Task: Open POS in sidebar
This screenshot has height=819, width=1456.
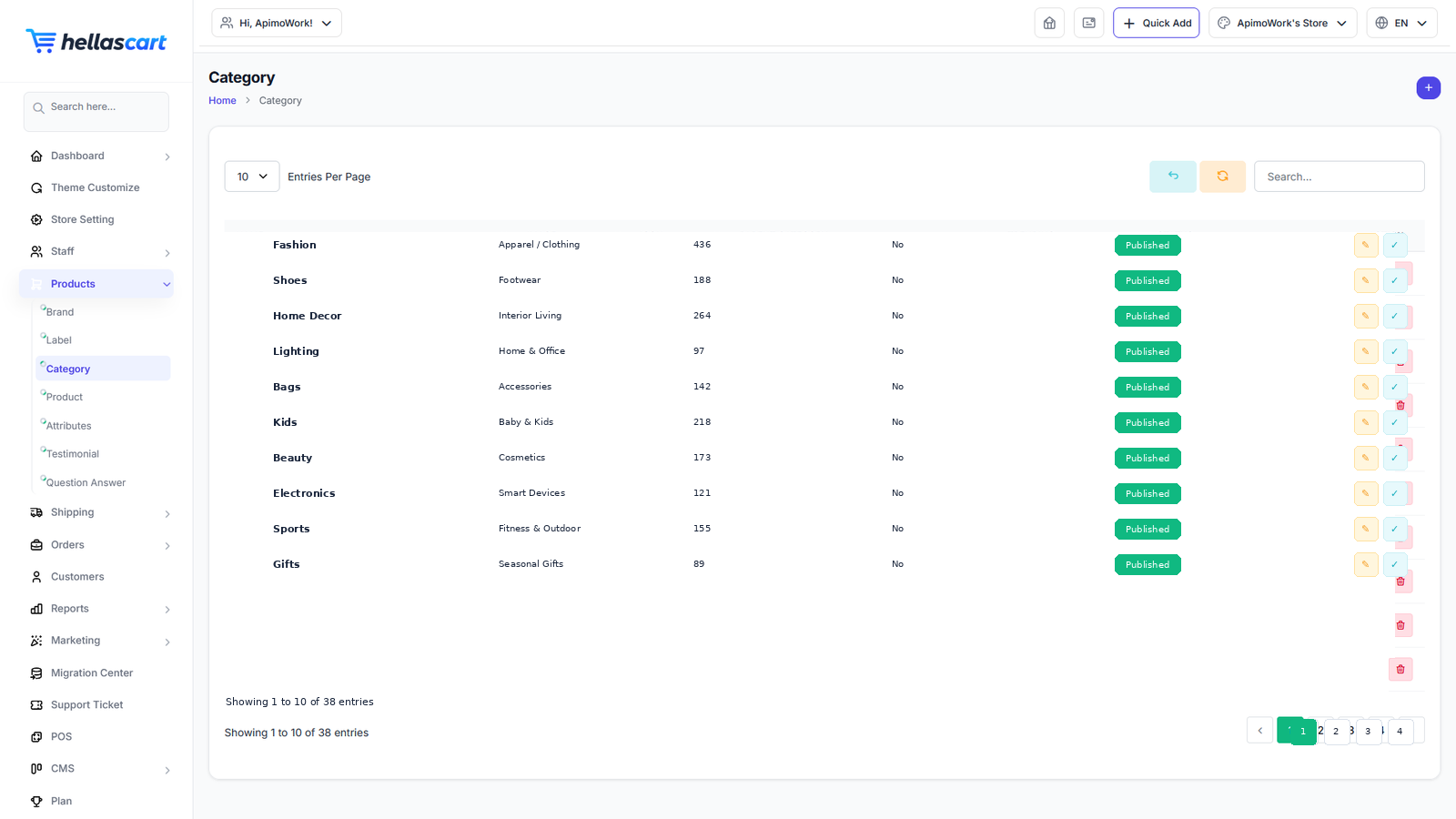Action: pyautogui.click(x=61, y=737)
